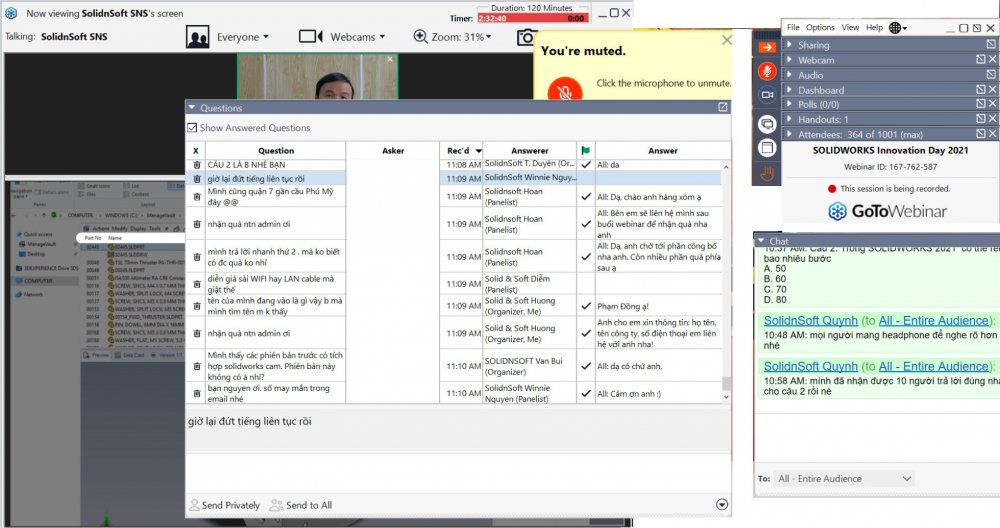1000x528 pixels.
Task: Toggle Show Answered Questions checkbox
Action: coord(192,128)
